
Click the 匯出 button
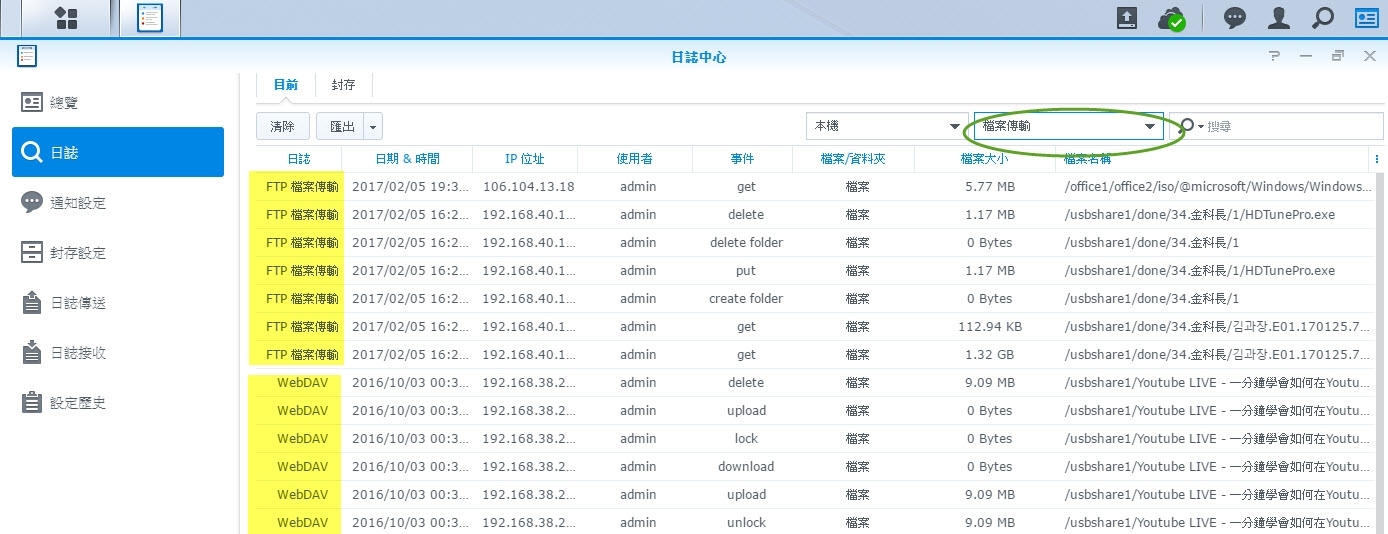click(341, 126)
